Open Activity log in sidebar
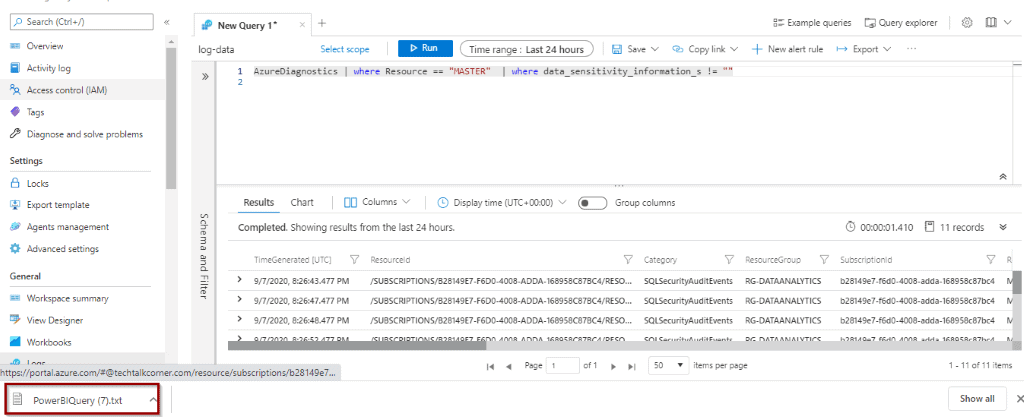 coord(48,68)
